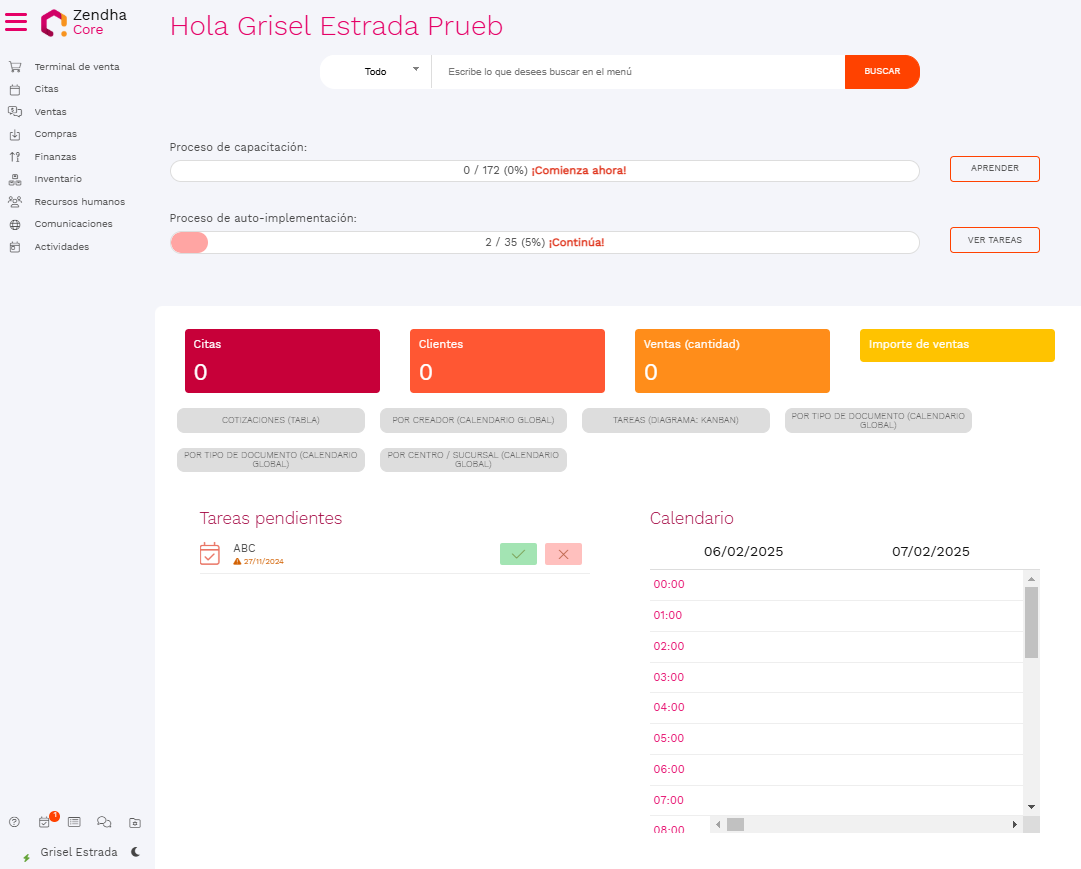The image size is (1081, 869).
Task: Toggle dark mode with moon icon
Action: (x=135, y=852)
